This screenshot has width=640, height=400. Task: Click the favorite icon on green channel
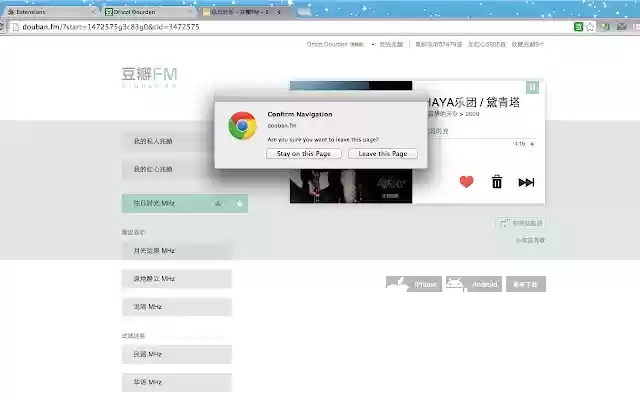click(x=240, y=203)
